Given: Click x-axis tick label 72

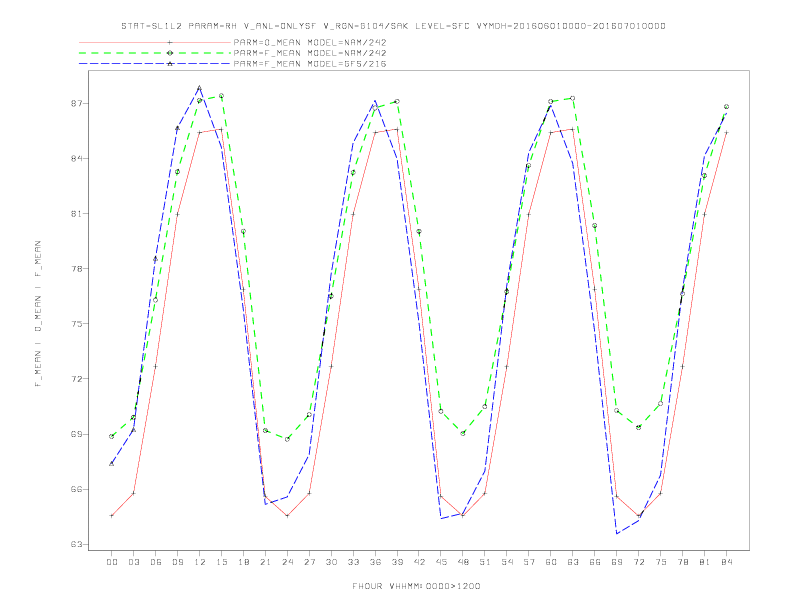Looking at the screenshot, I should coord(639,562).
